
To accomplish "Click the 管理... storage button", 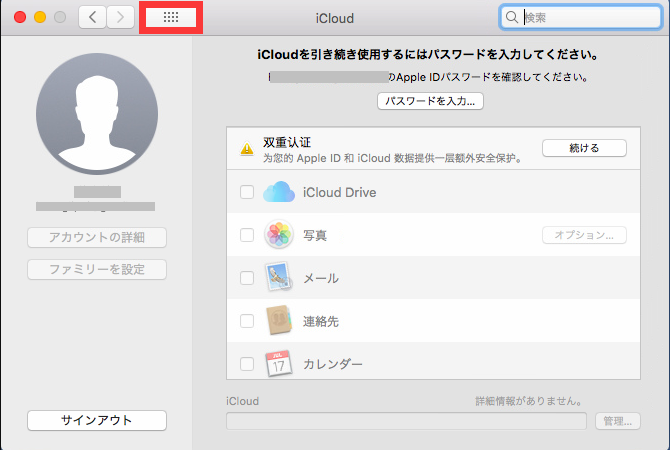I will click(617, 421).
